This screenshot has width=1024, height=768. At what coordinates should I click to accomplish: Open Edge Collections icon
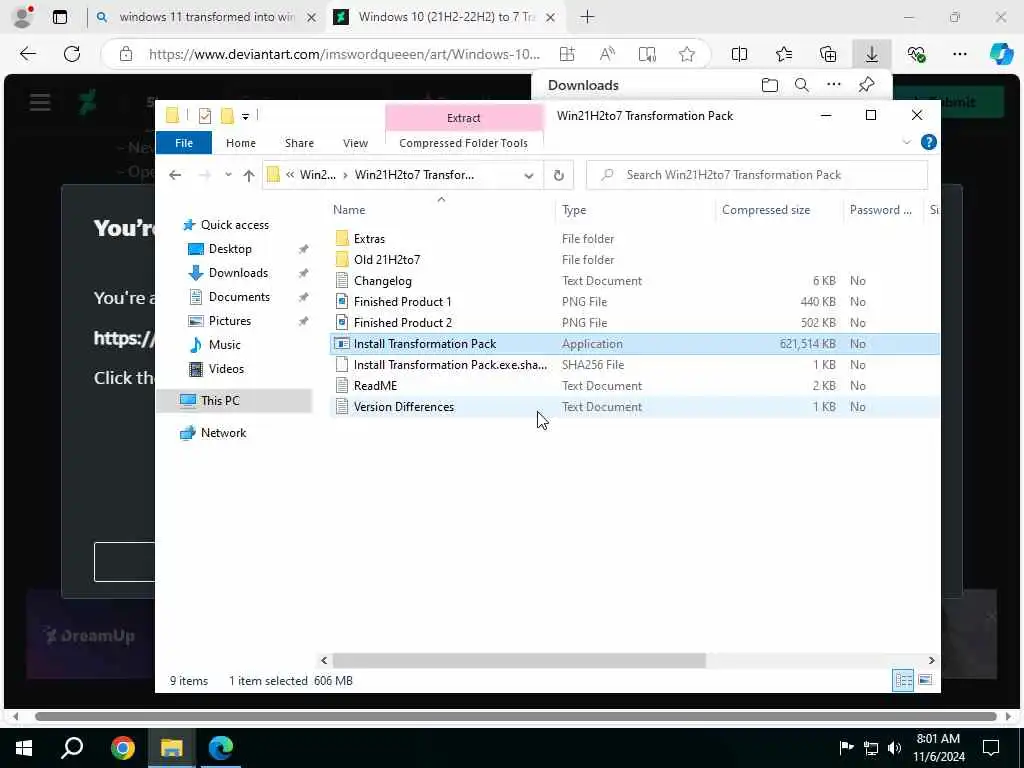pos(827,54)
